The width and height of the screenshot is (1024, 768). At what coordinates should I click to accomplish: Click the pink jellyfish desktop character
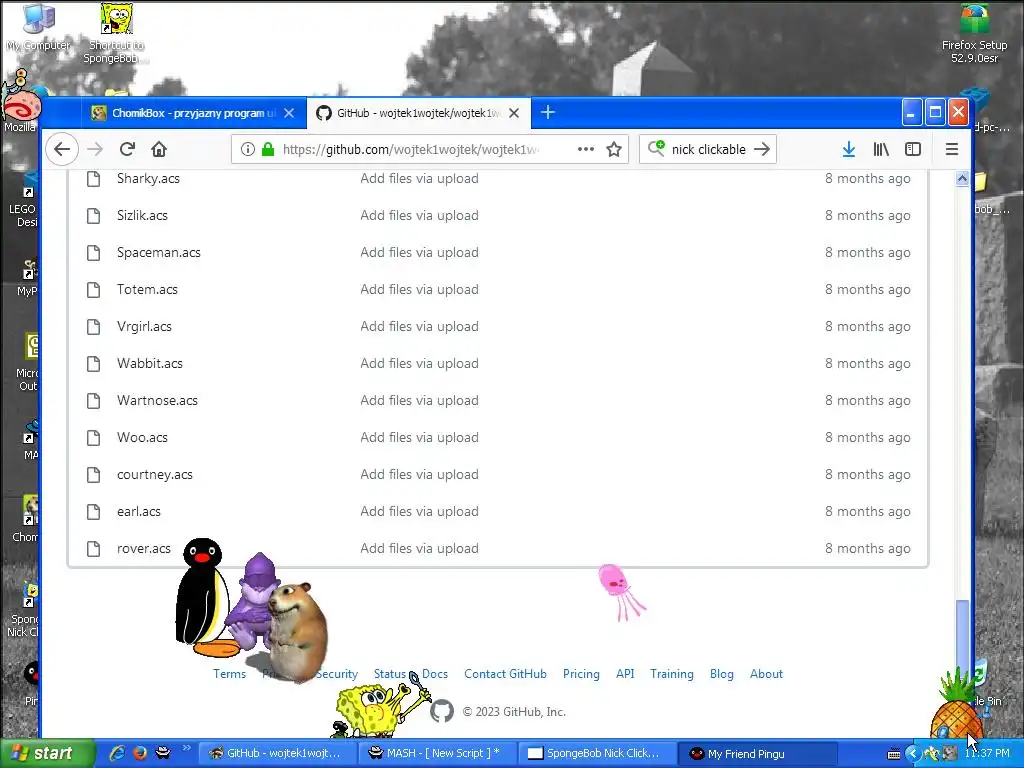click(x=620, y=592)
